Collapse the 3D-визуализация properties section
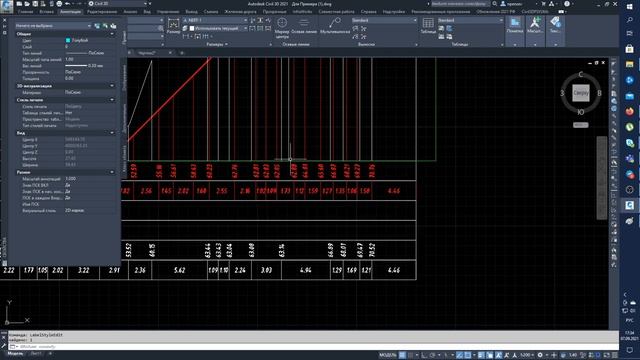This screenshot has width=640, height=360. (x=112, y=86)
